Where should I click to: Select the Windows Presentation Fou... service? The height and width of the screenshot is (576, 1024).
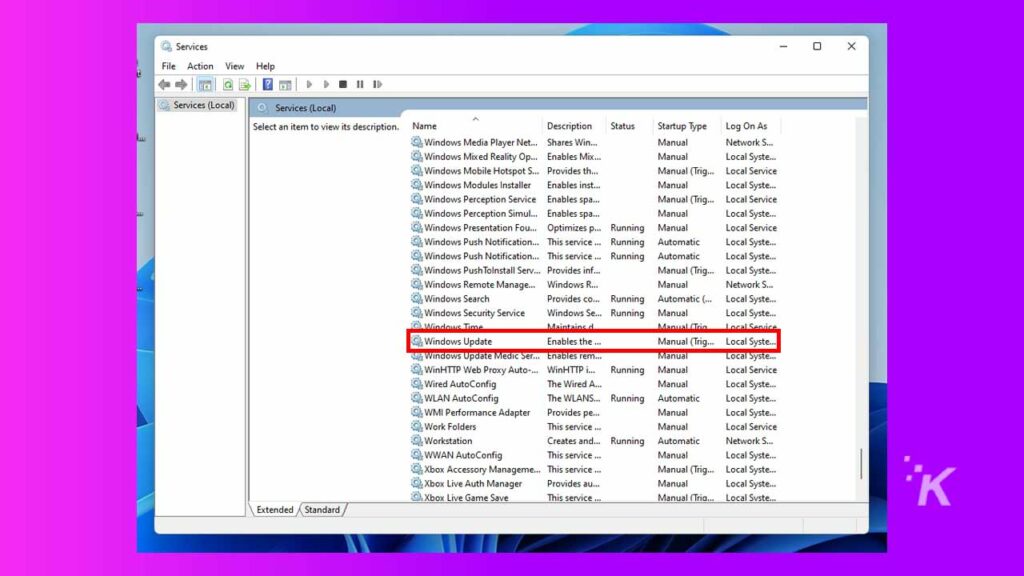[594, 227]
